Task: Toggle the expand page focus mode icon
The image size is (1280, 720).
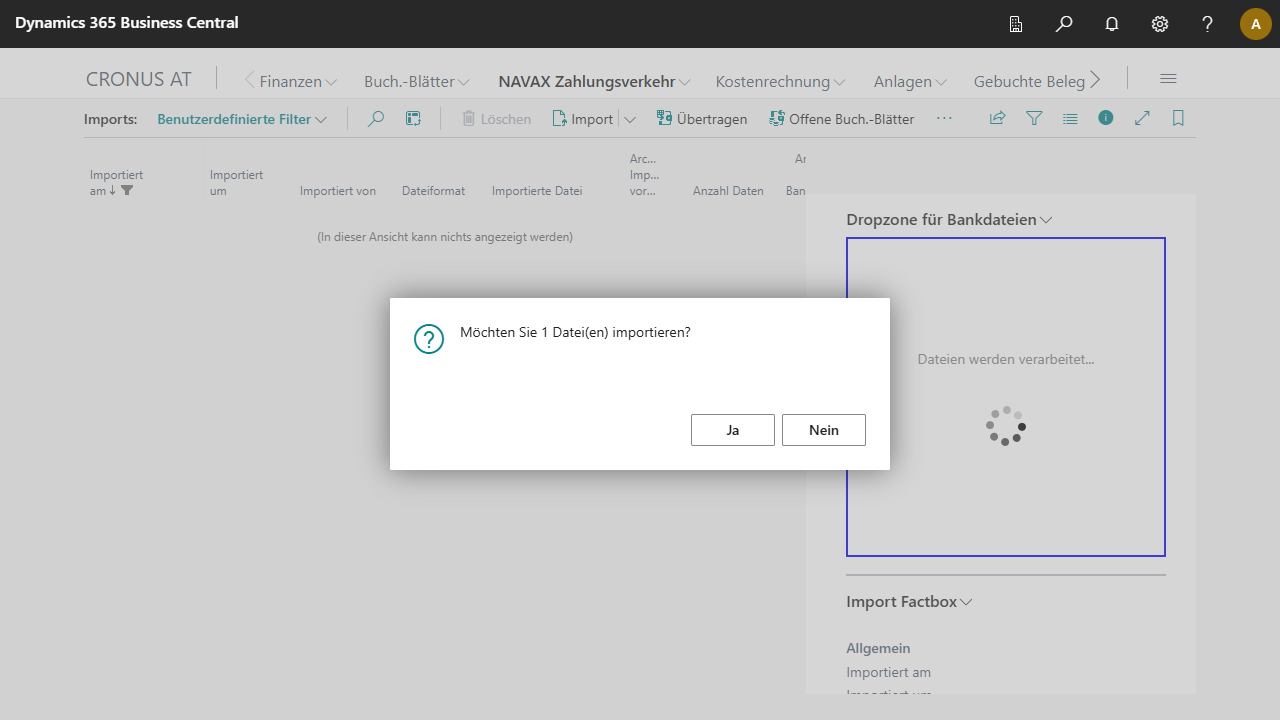Action: [1142, 118]
